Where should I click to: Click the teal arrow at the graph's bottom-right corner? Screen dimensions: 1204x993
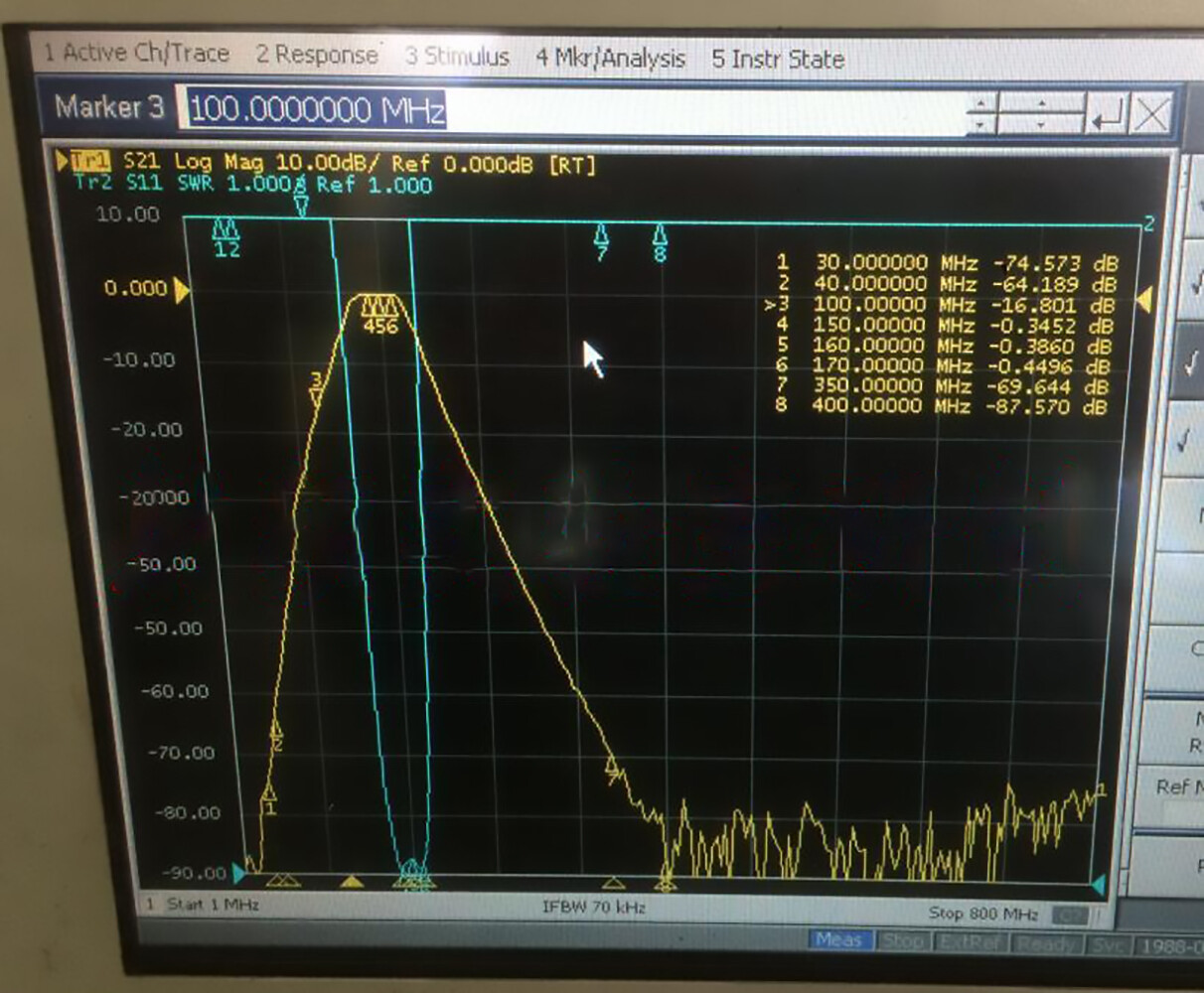click(1099, 884)
